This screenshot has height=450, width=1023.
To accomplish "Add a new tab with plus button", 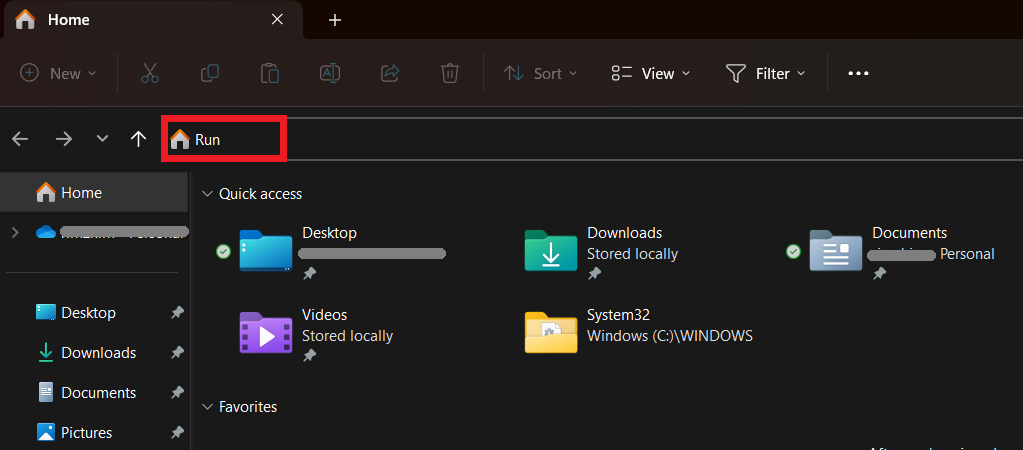I will (335, 20).
